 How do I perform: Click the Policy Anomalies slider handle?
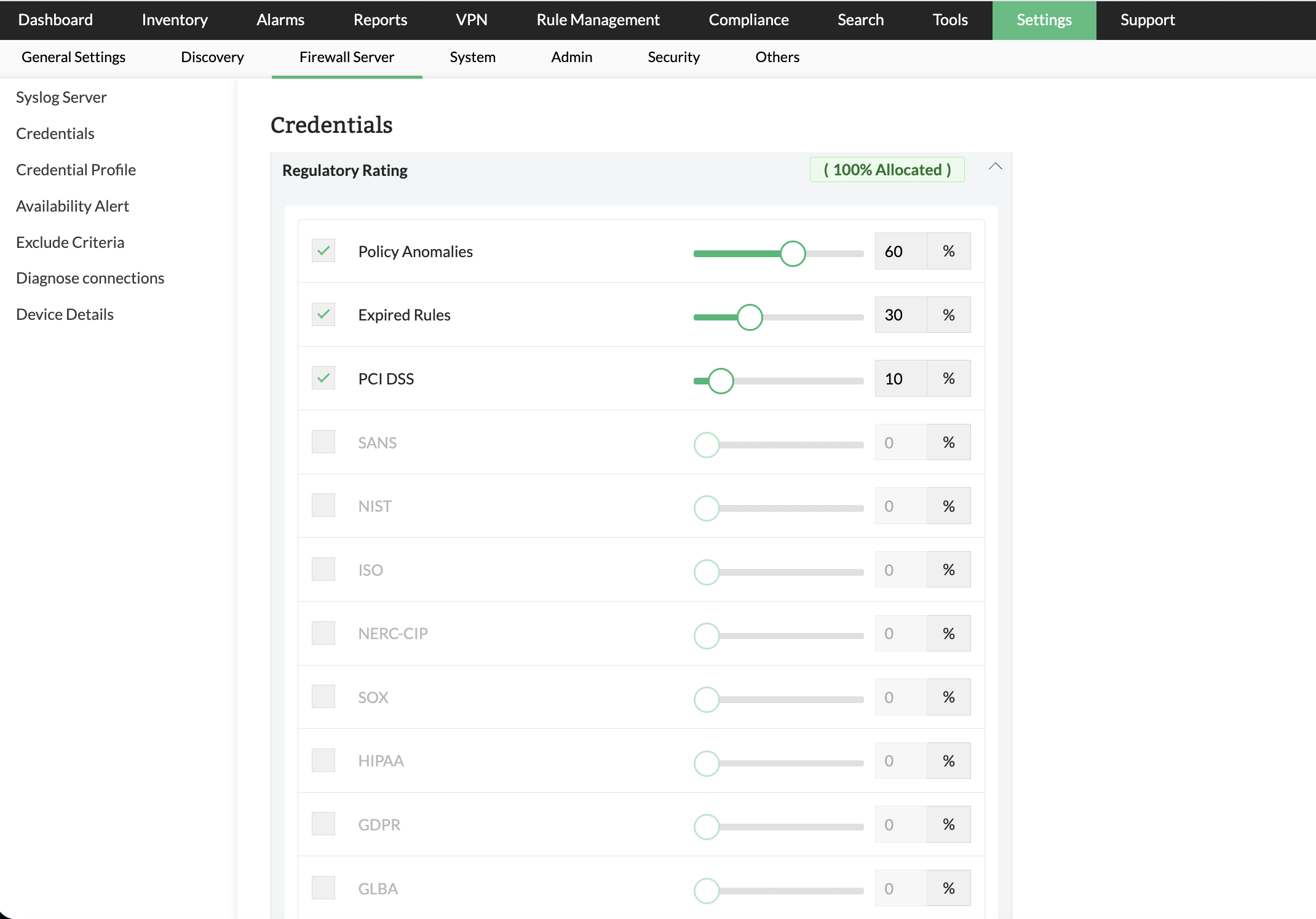click(x=793, y=253)
